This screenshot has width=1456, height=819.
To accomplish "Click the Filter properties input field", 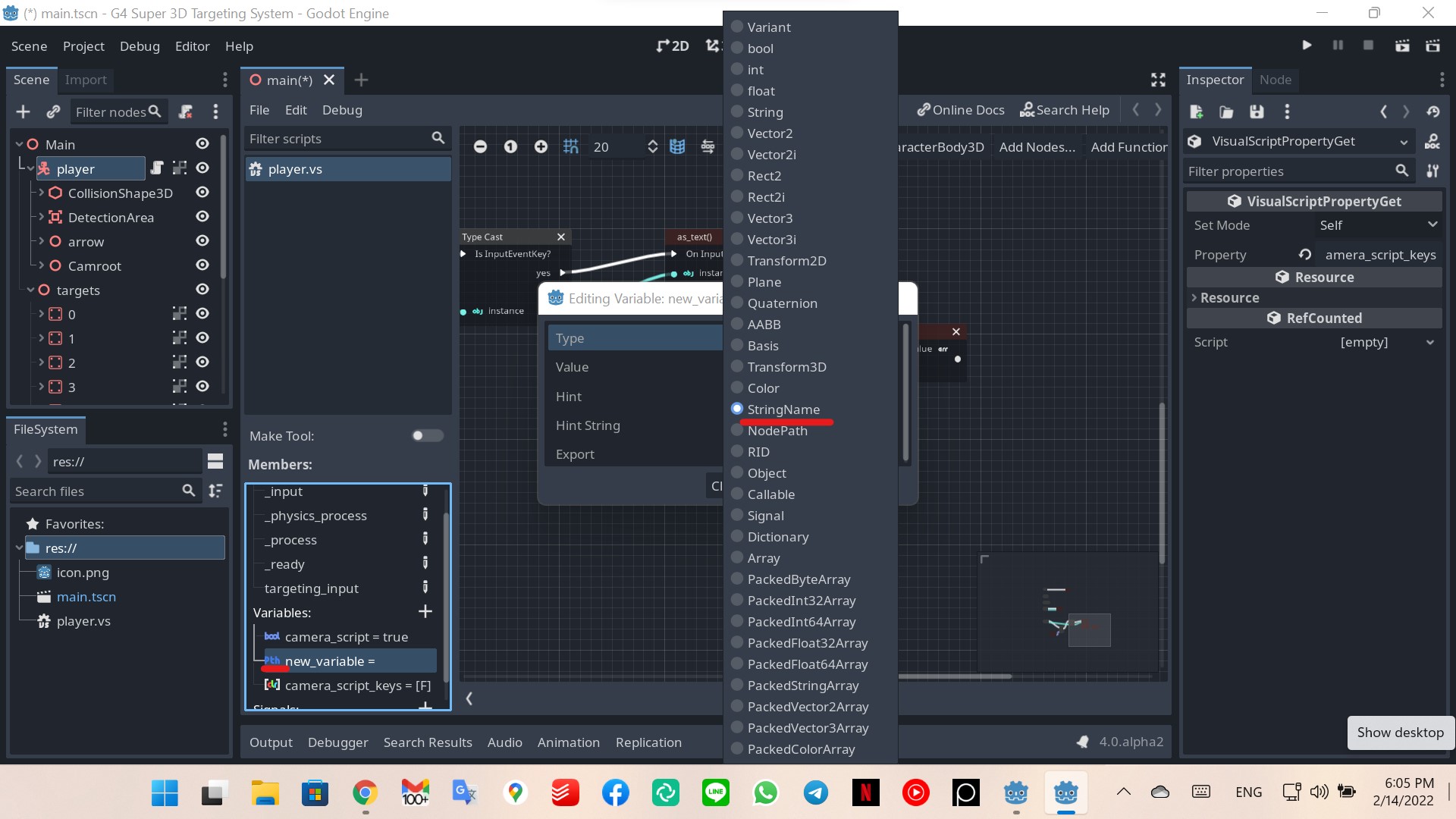I will (x=1289, y=171).
